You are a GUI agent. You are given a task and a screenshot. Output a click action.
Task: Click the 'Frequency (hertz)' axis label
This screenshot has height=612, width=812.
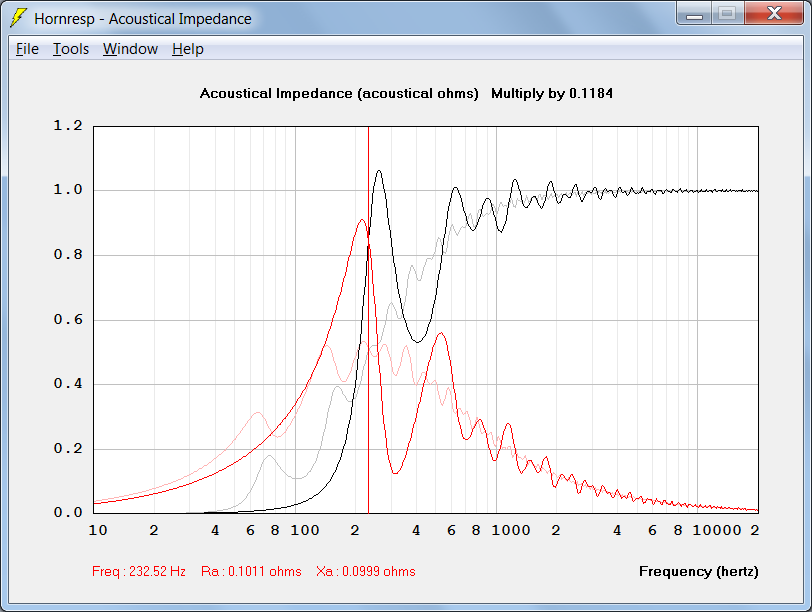(x=699, y=572)
